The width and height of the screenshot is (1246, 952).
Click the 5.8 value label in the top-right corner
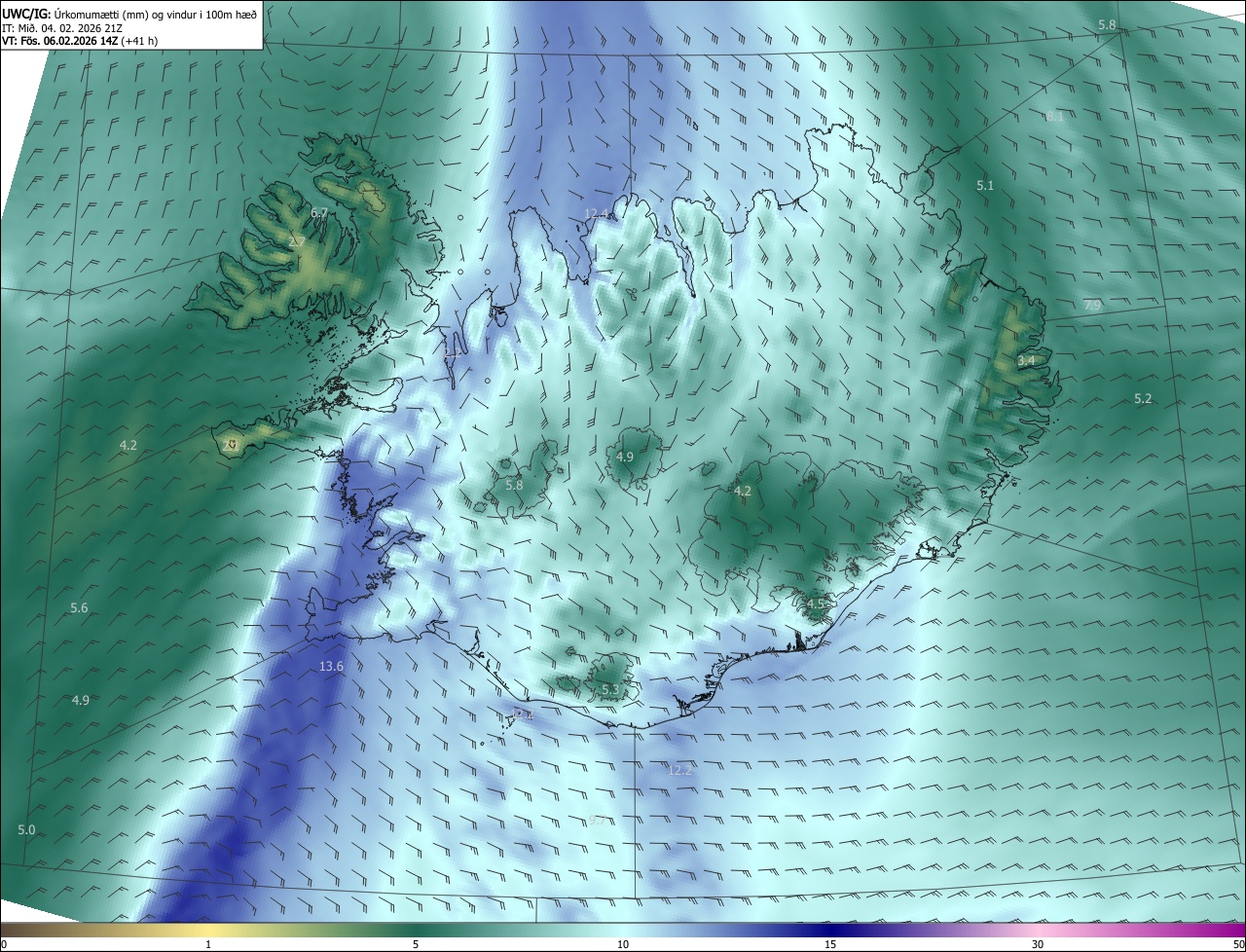pyautogui.click(x=1107, y=24)
